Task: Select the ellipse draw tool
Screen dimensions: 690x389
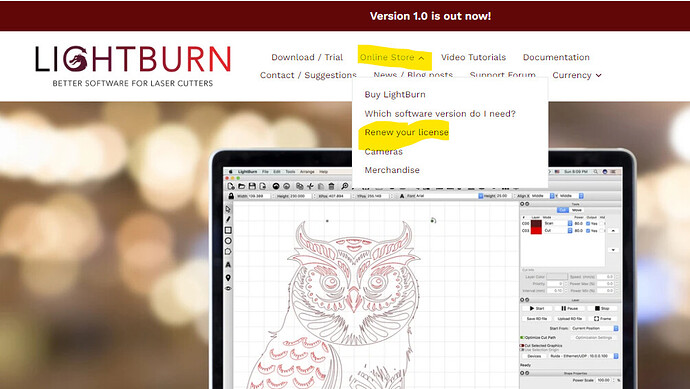Action: tap(228, 241)
